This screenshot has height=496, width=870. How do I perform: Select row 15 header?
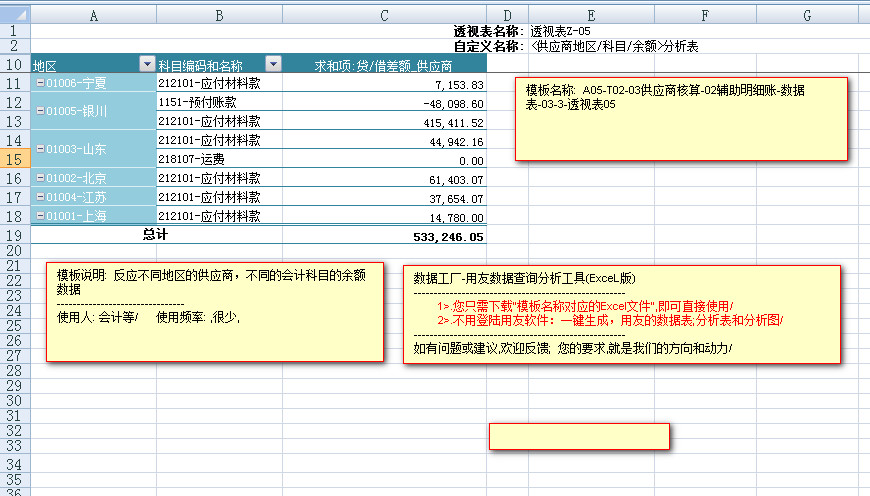coord(15,159)
